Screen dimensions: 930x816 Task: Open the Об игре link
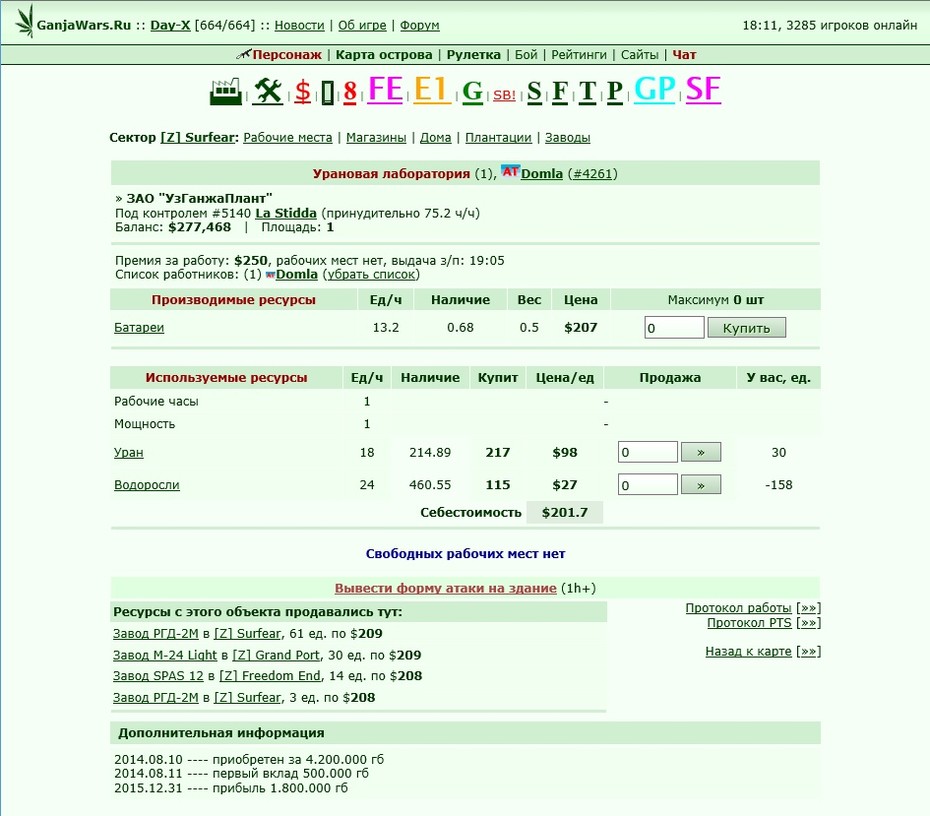click(362, 26)
